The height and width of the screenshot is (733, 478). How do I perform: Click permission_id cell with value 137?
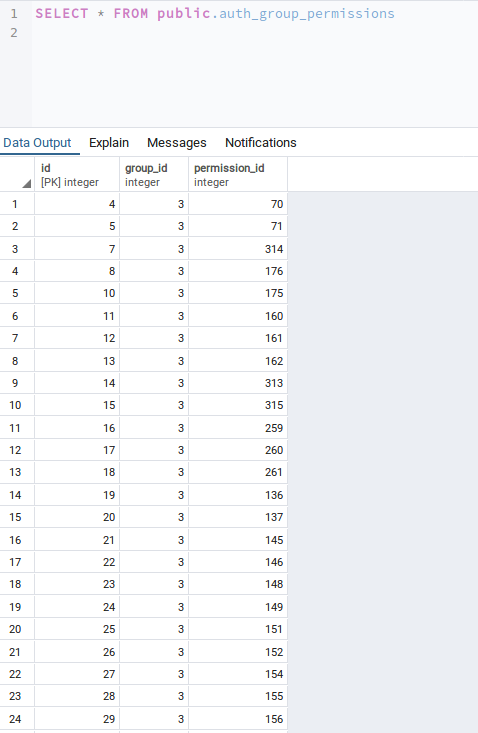[238, 517]
